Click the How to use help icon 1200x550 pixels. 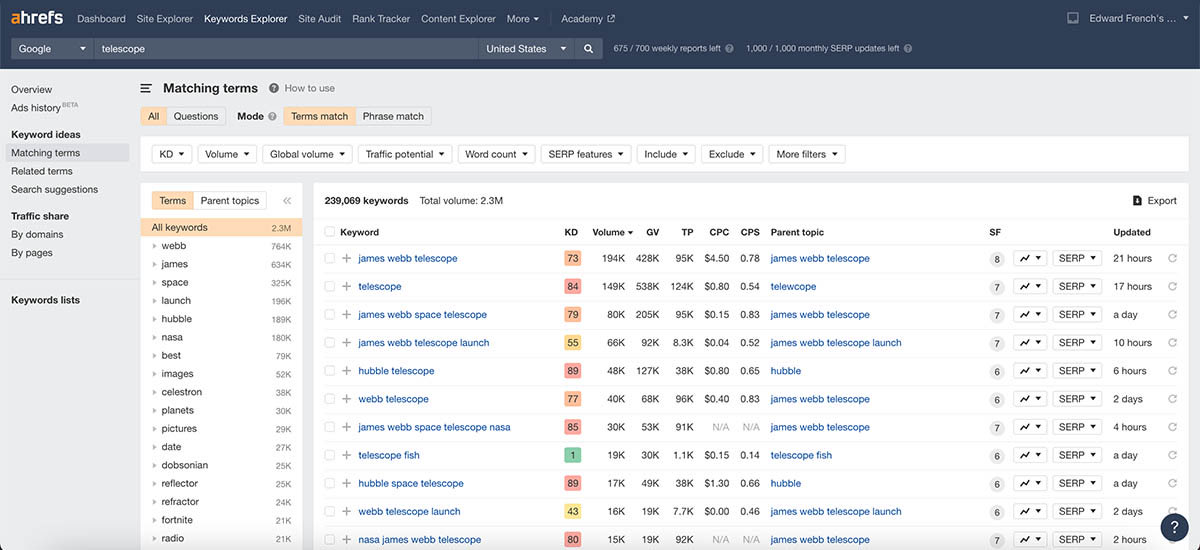274,88
